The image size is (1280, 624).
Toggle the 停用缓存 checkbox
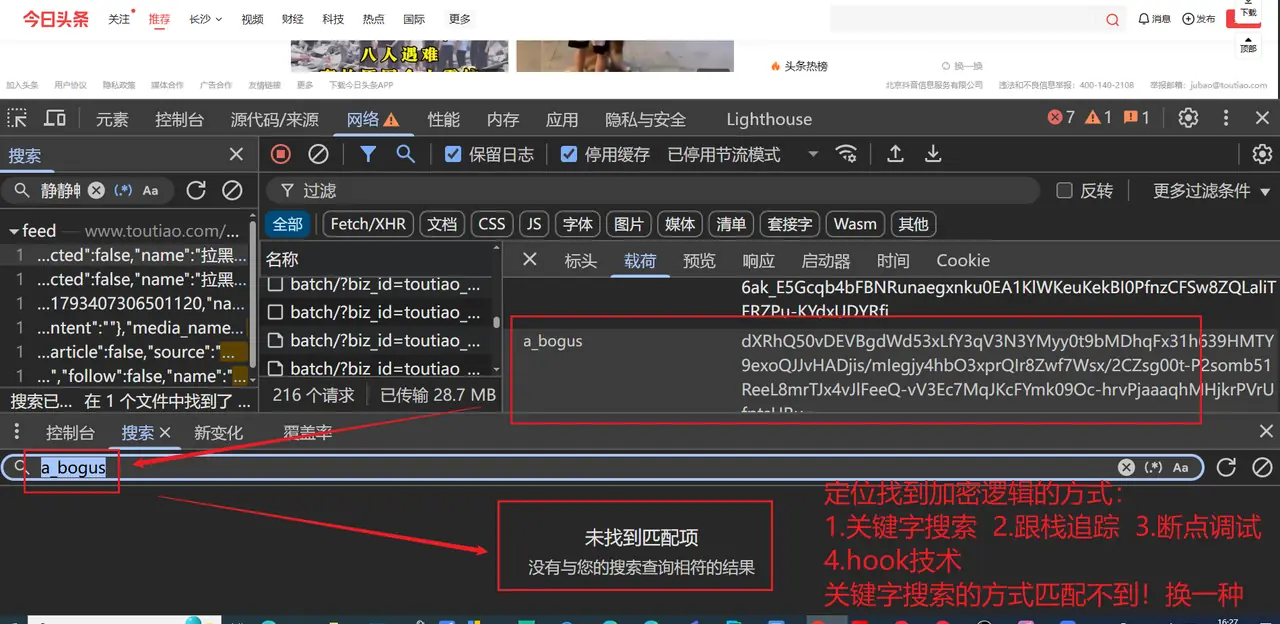[x=569, y=154]
